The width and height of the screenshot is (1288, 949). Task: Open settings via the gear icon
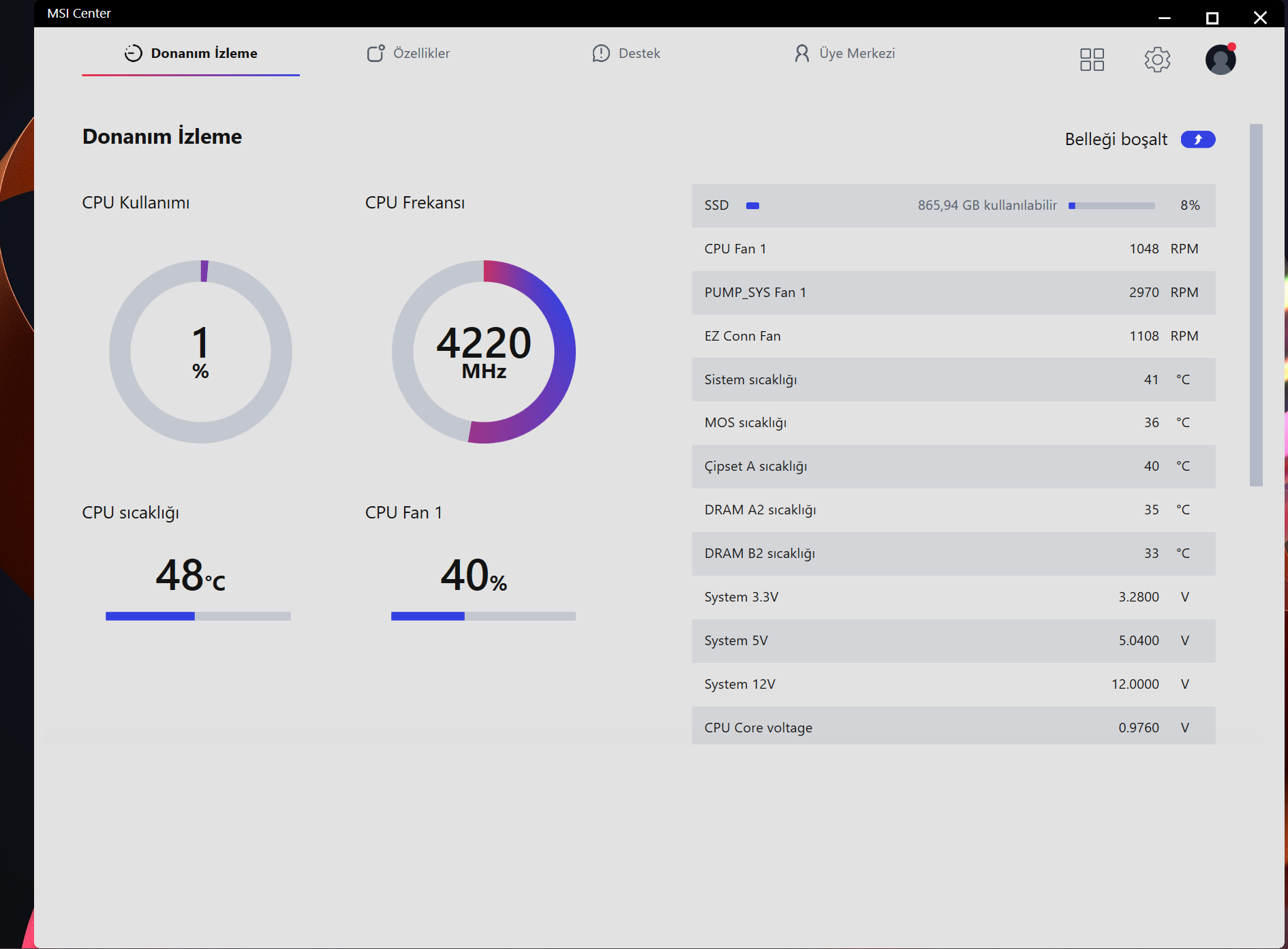[1157, 59]
